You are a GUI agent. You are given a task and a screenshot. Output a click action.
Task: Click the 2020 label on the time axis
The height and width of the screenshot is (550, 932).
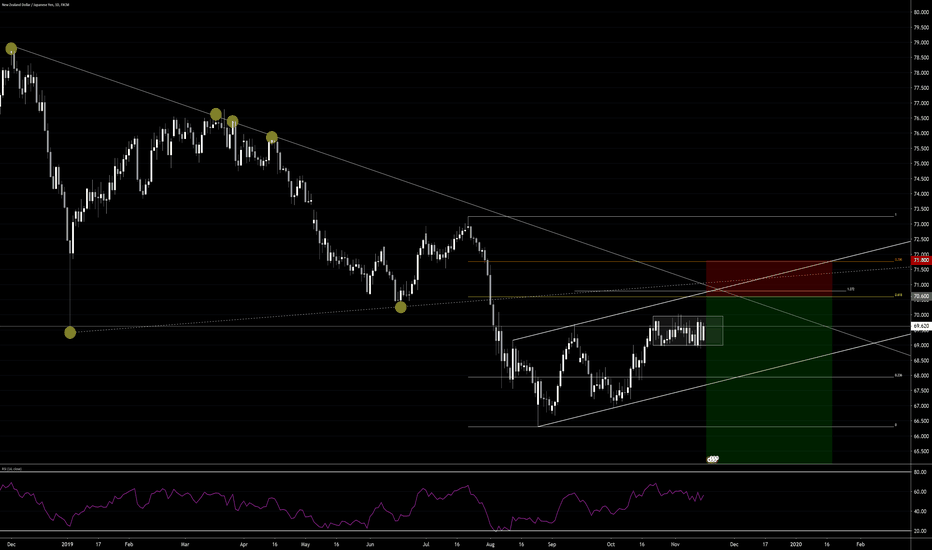click(796, 544)
